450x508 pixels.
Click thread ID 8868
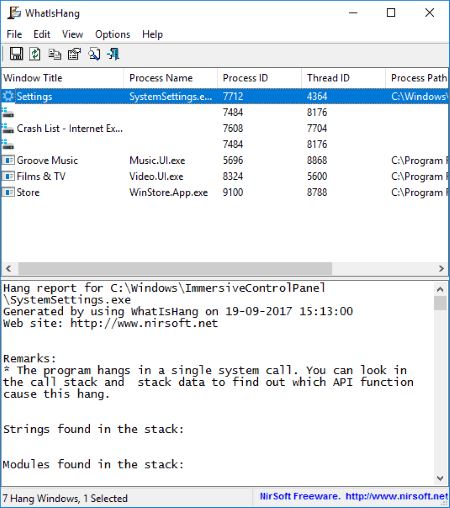(x=317, y=160)
